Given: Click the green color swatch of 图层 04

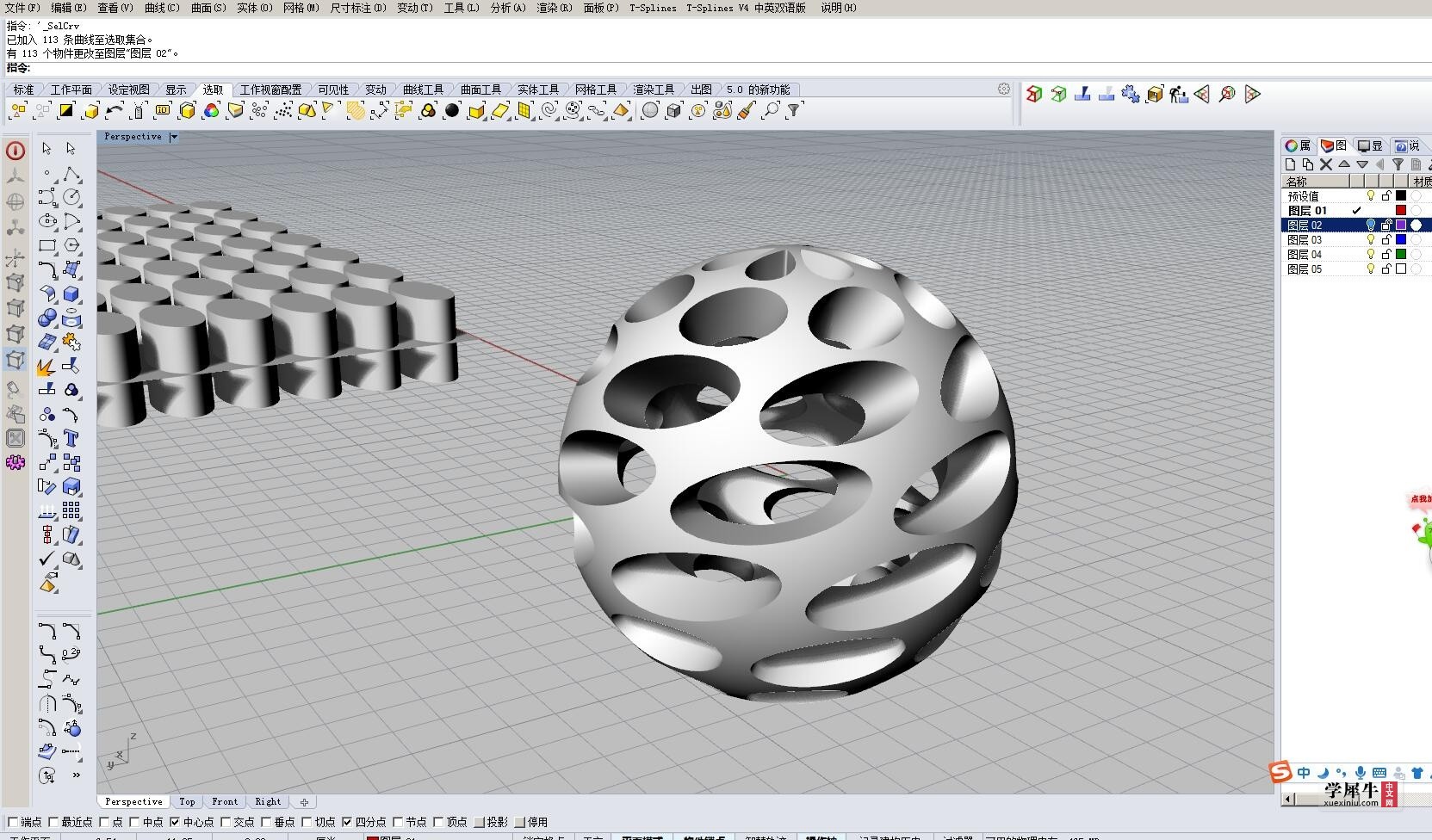Looking at the screenshot, I should coord(1401,255).
